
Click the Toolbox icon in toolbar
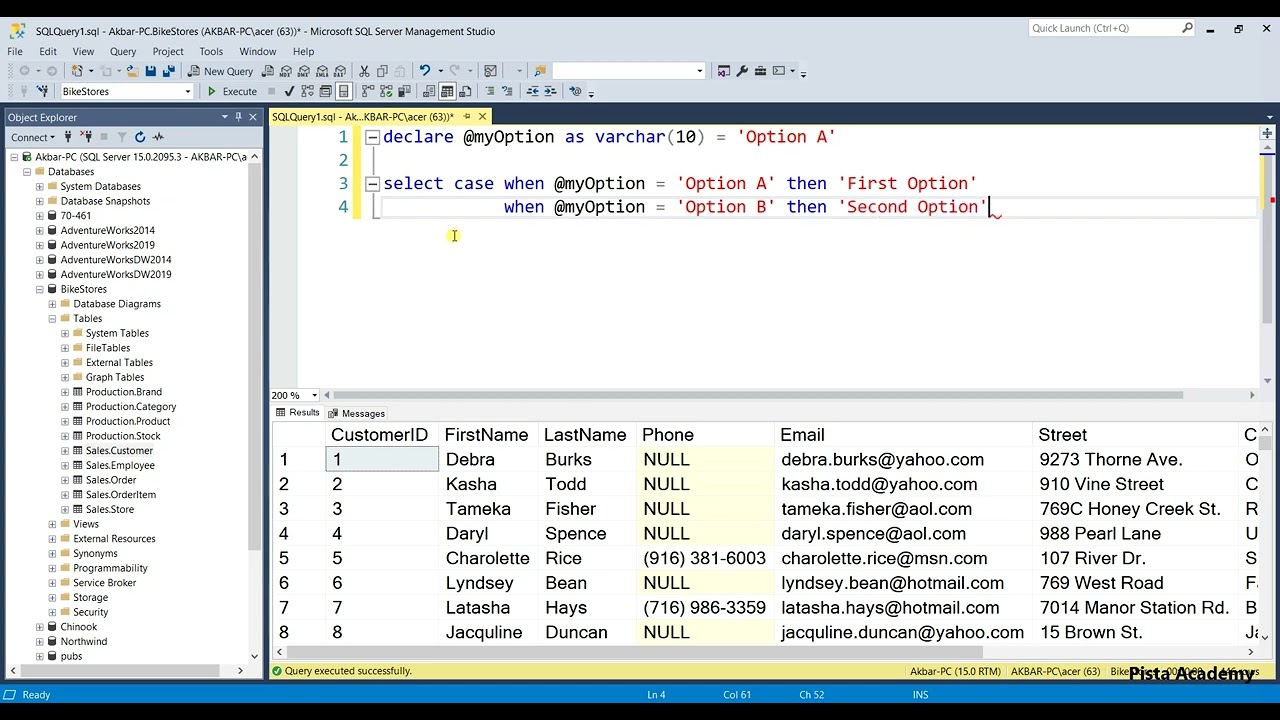[x=760, y=71]
